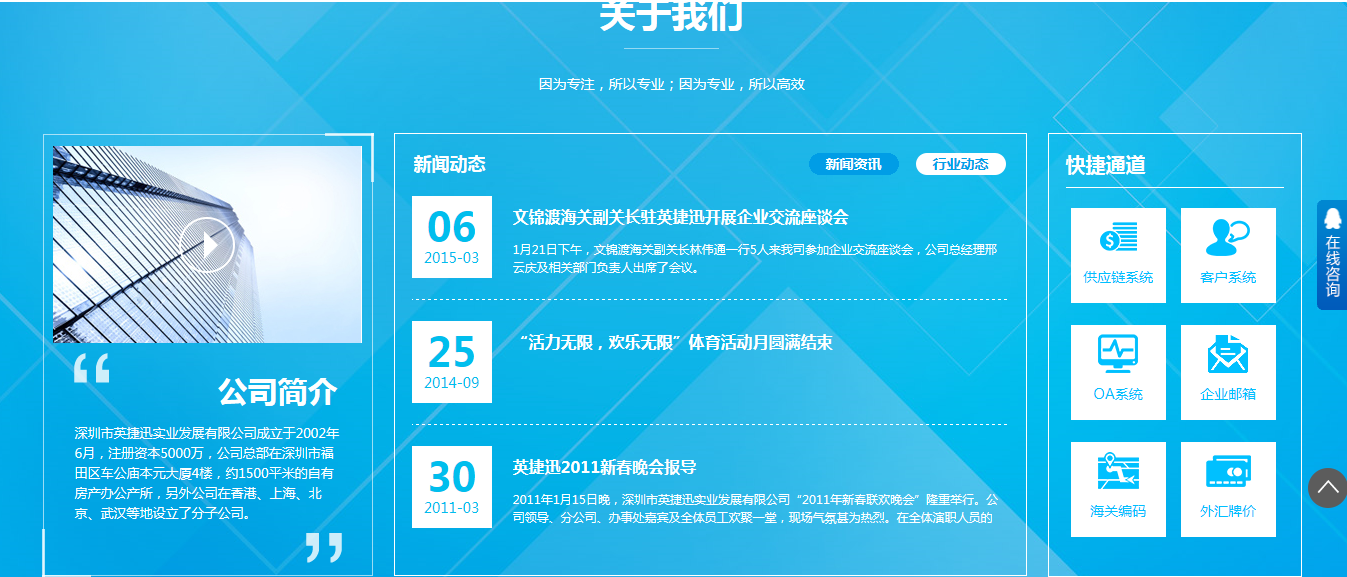This screenshot has width=1347, height=577.
Task: Click the 30 2011-03 date block
Action: point(451,488)
